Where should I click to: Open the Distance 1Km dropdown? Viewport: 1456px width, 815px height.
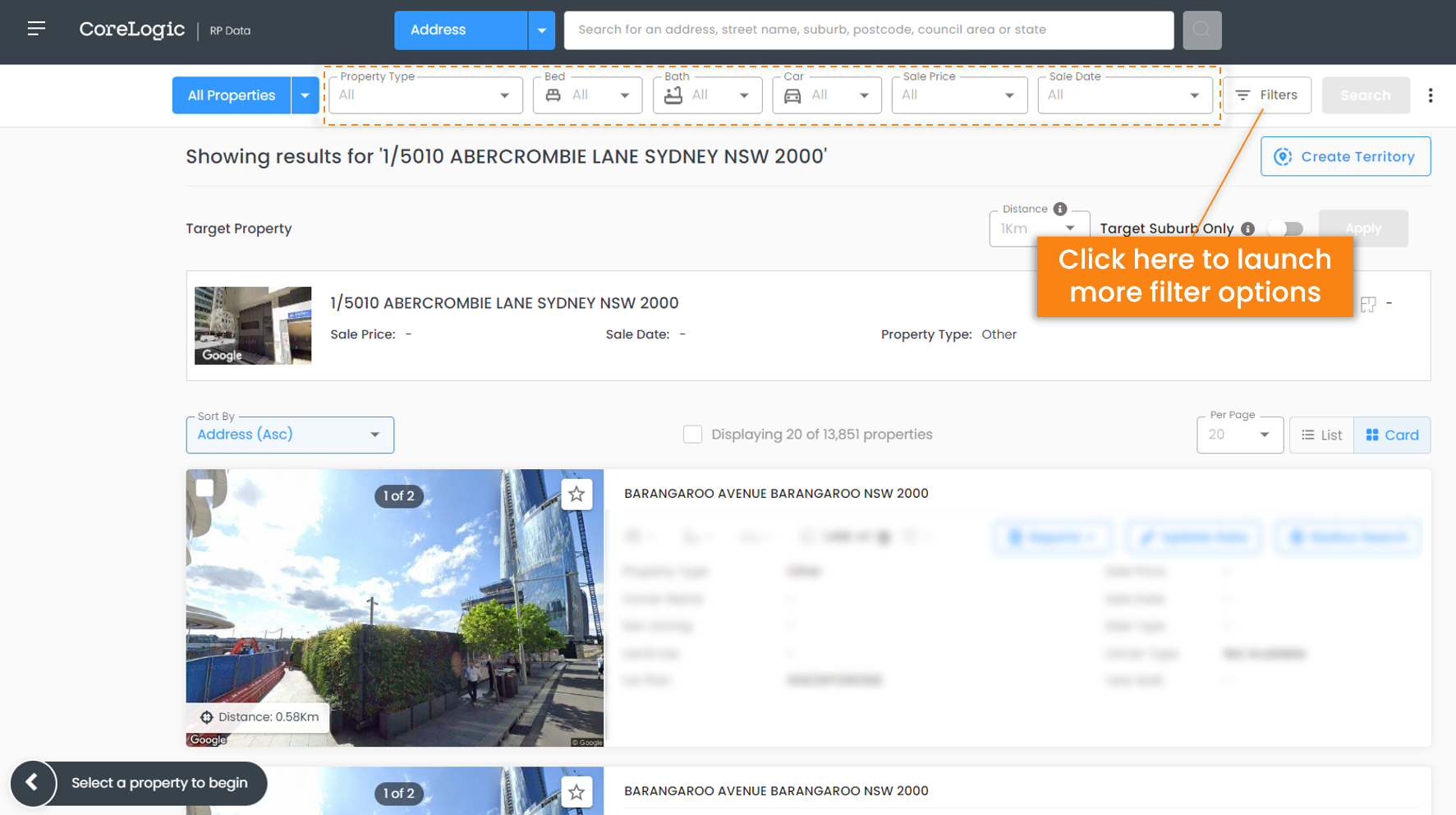pyautogui.click(x=1039, y=228)
